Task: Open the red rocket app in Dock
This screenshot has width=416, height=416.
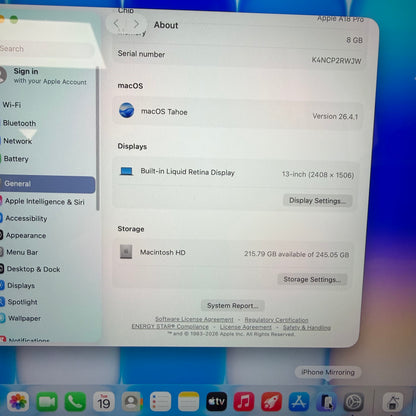Action: 272,402
